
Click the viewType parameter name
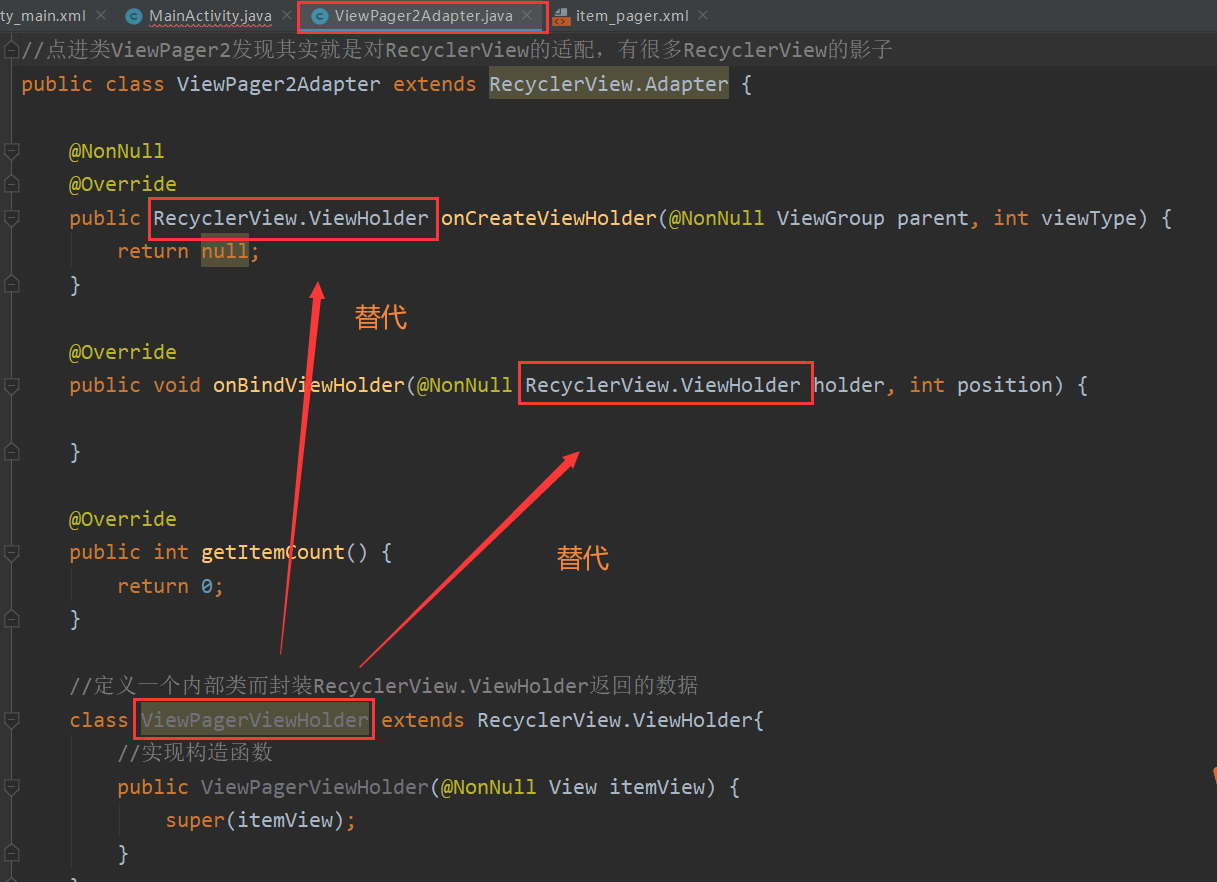[x=1089, y=218]
